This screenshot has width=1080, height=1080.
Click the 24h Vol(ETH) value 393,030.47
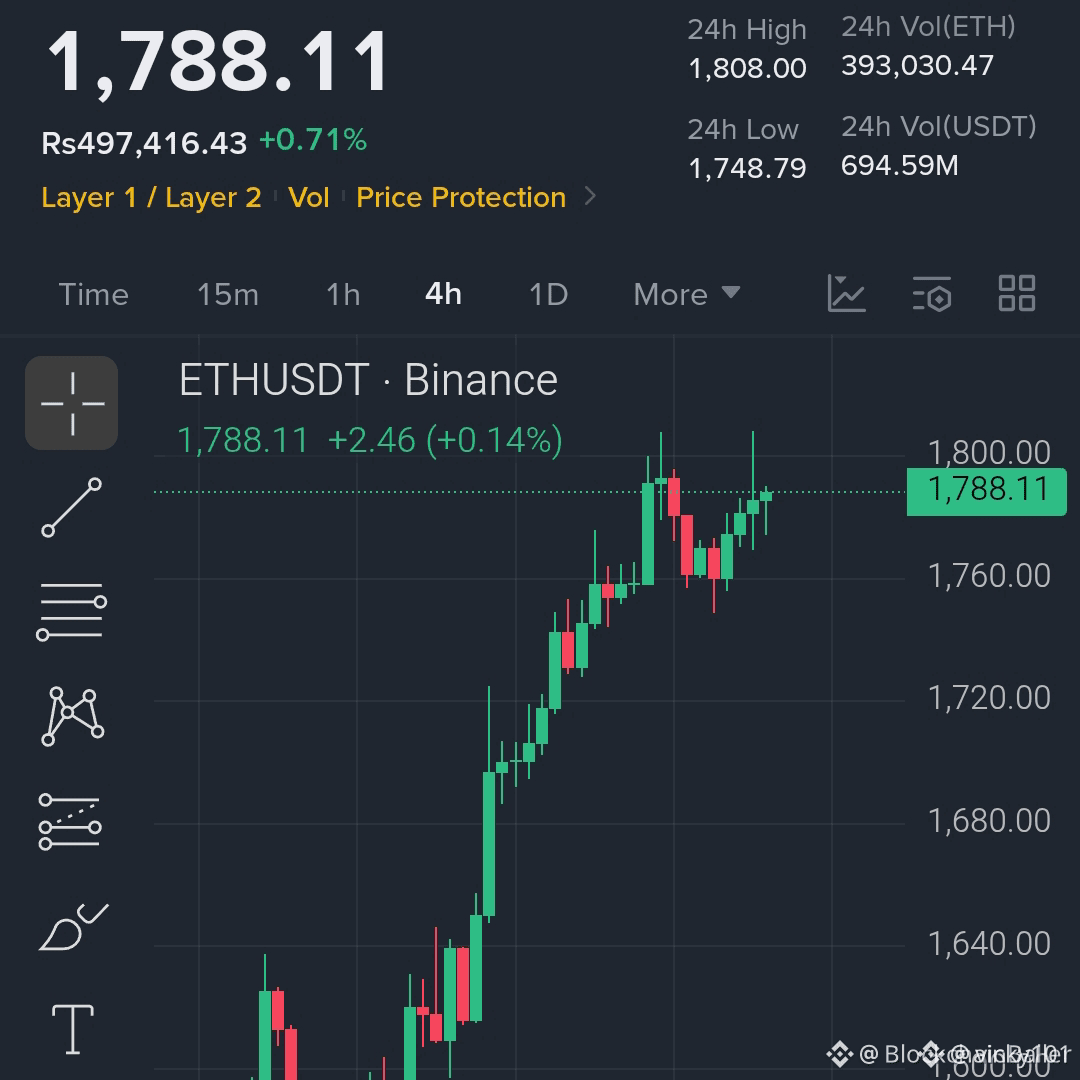(917, 65)
